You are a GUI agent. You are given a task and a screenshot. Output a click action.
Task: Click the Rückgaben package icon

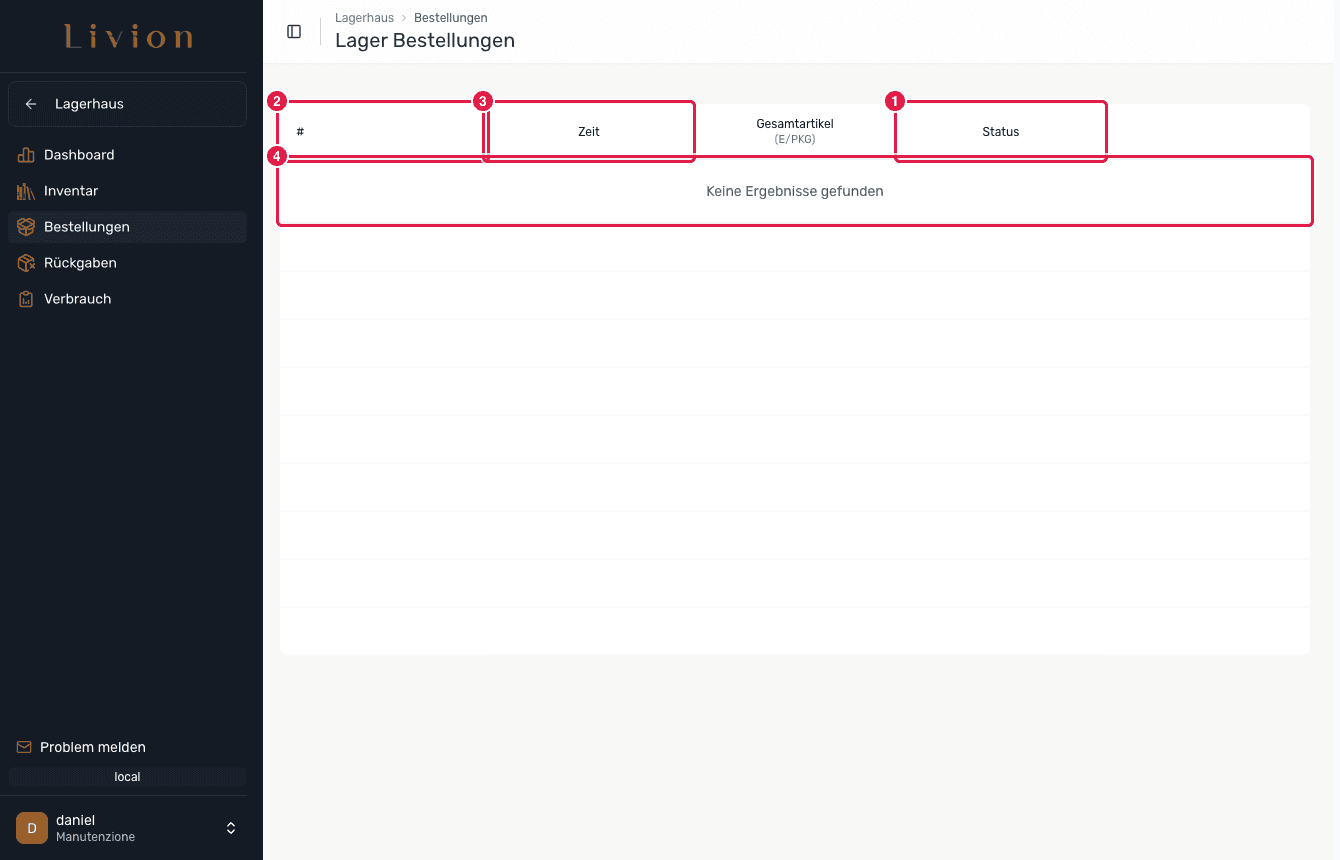(x=26, y=263)
